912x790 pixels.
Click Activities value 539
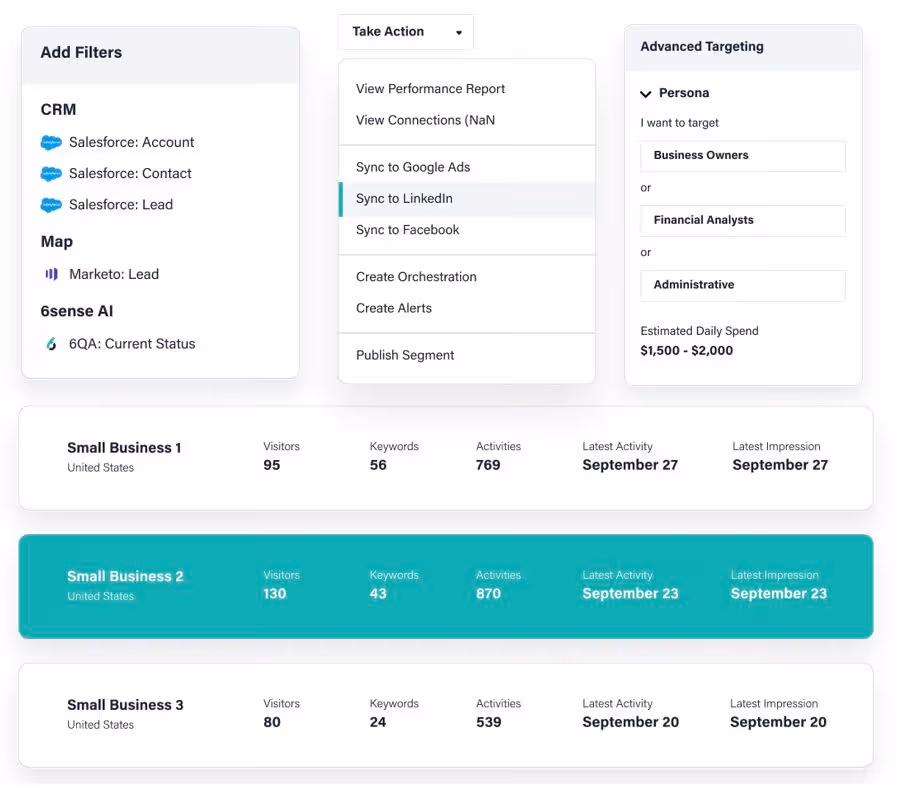(x=489, y=723)
